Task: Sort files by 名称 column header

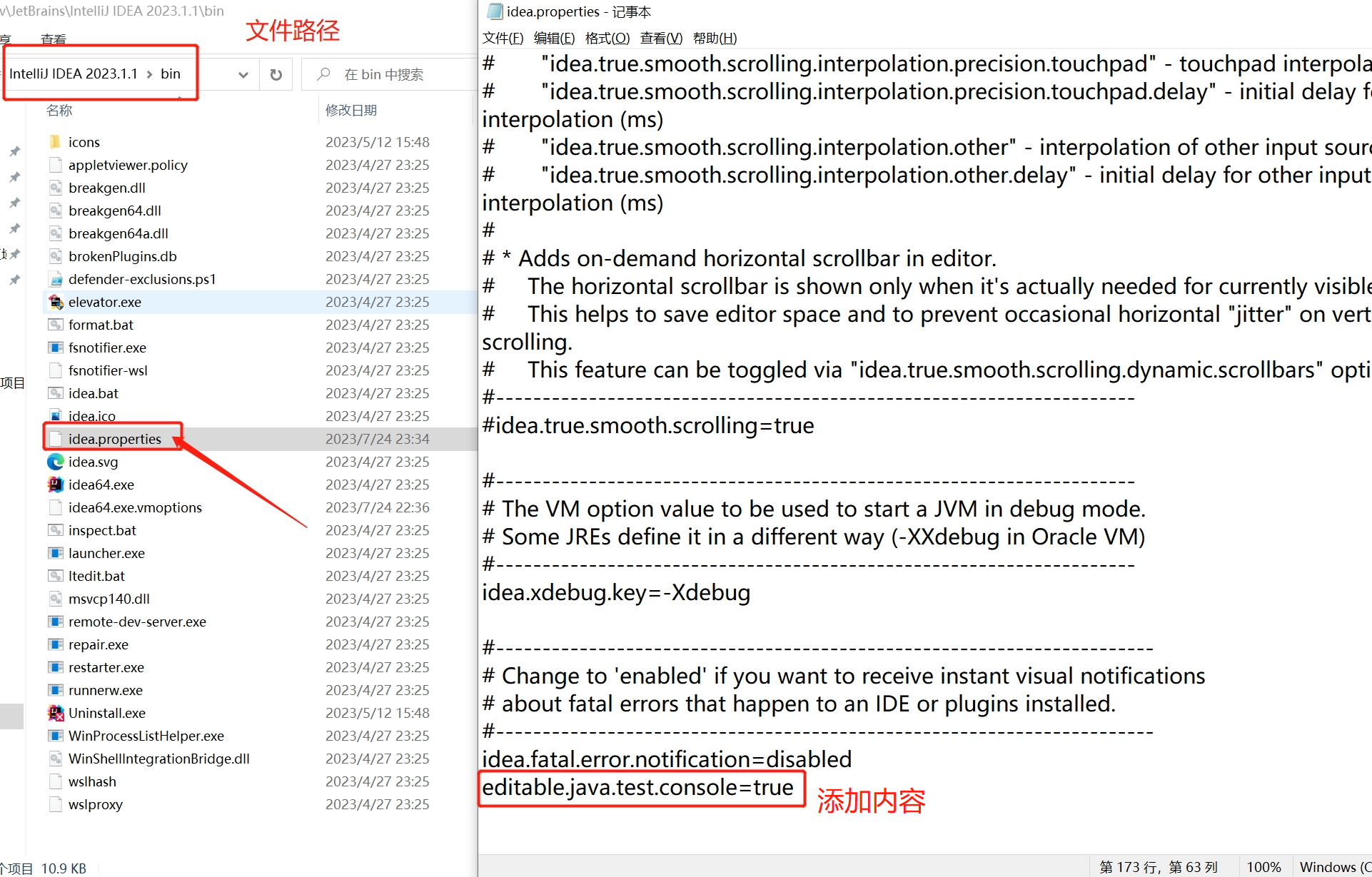Action: tap(59, 110)
